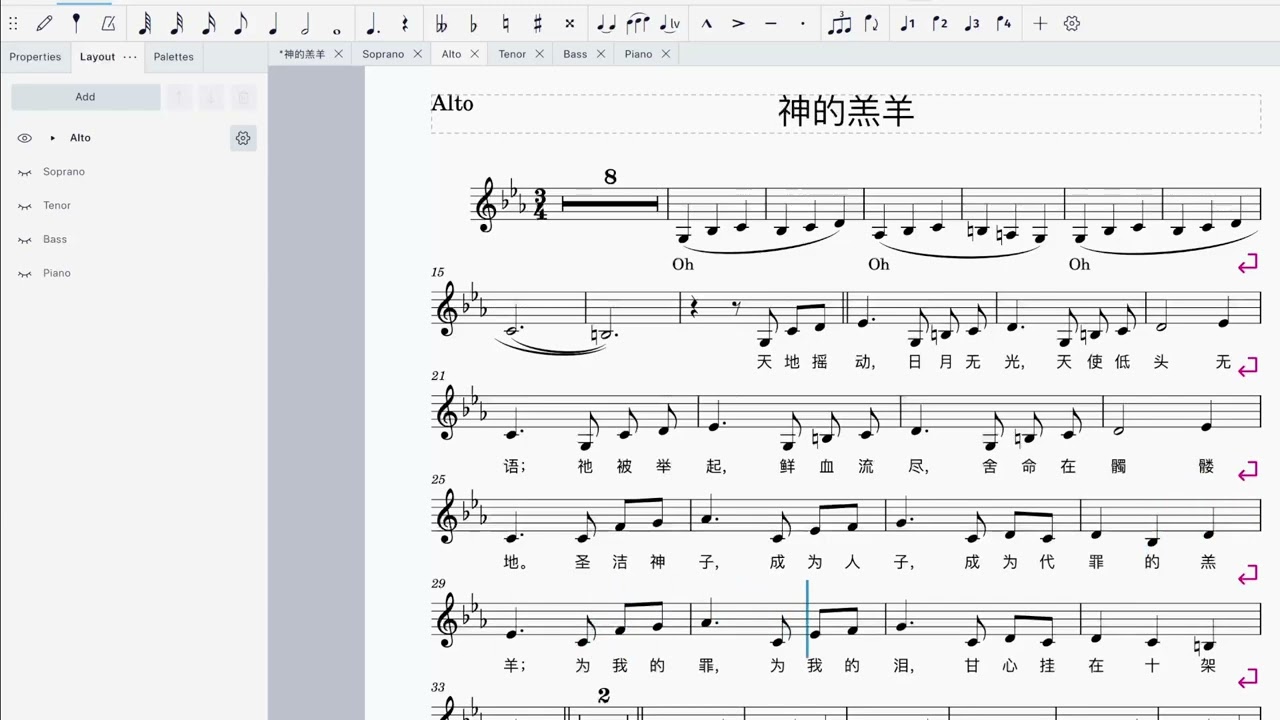Show the Soprano instrument
The width and height of the screenshot is (1280, 720).
tap(25, 172)
